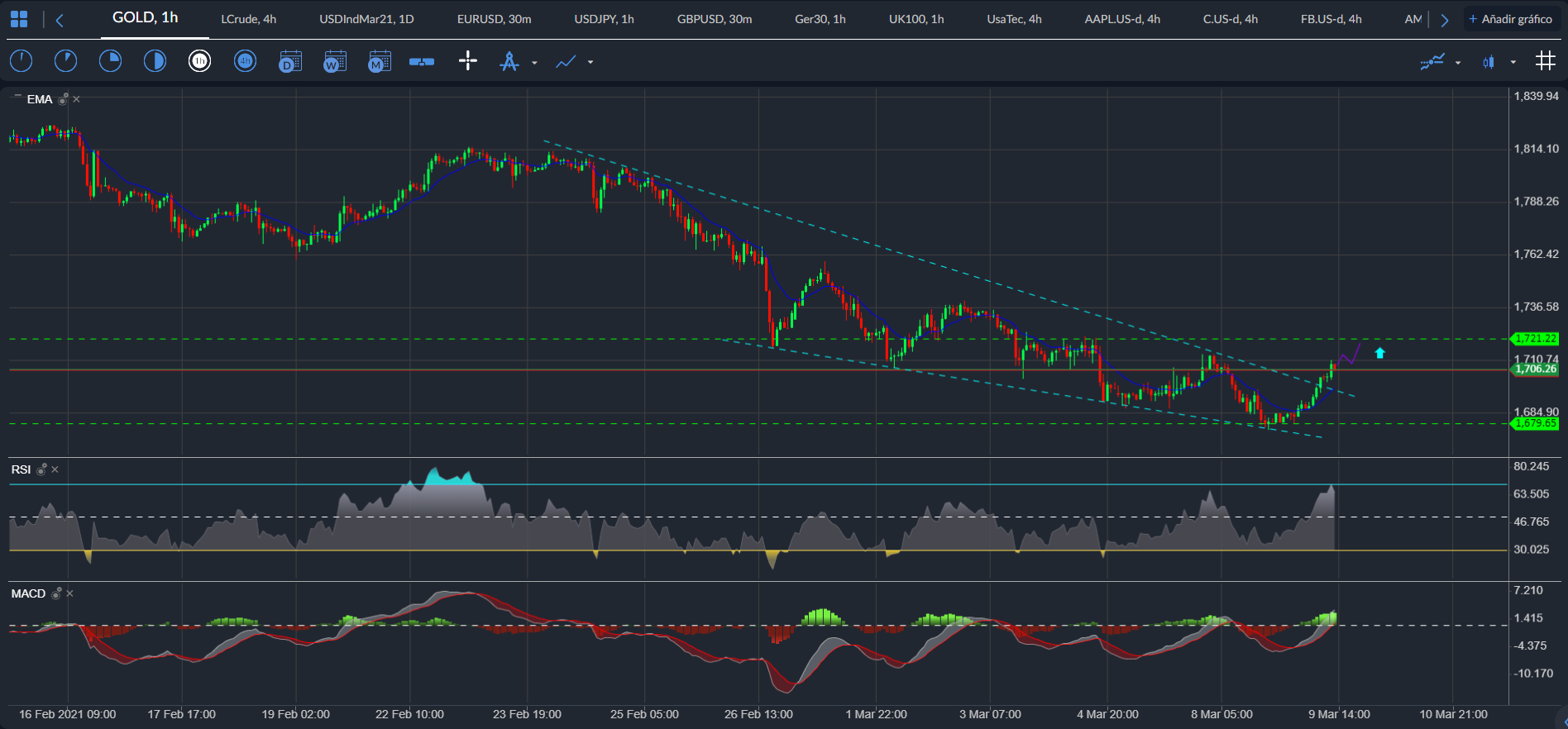This screenshot has width=1568, height=729.
Task: Toggle the chart grid lines button
Action: (1545, 61)
